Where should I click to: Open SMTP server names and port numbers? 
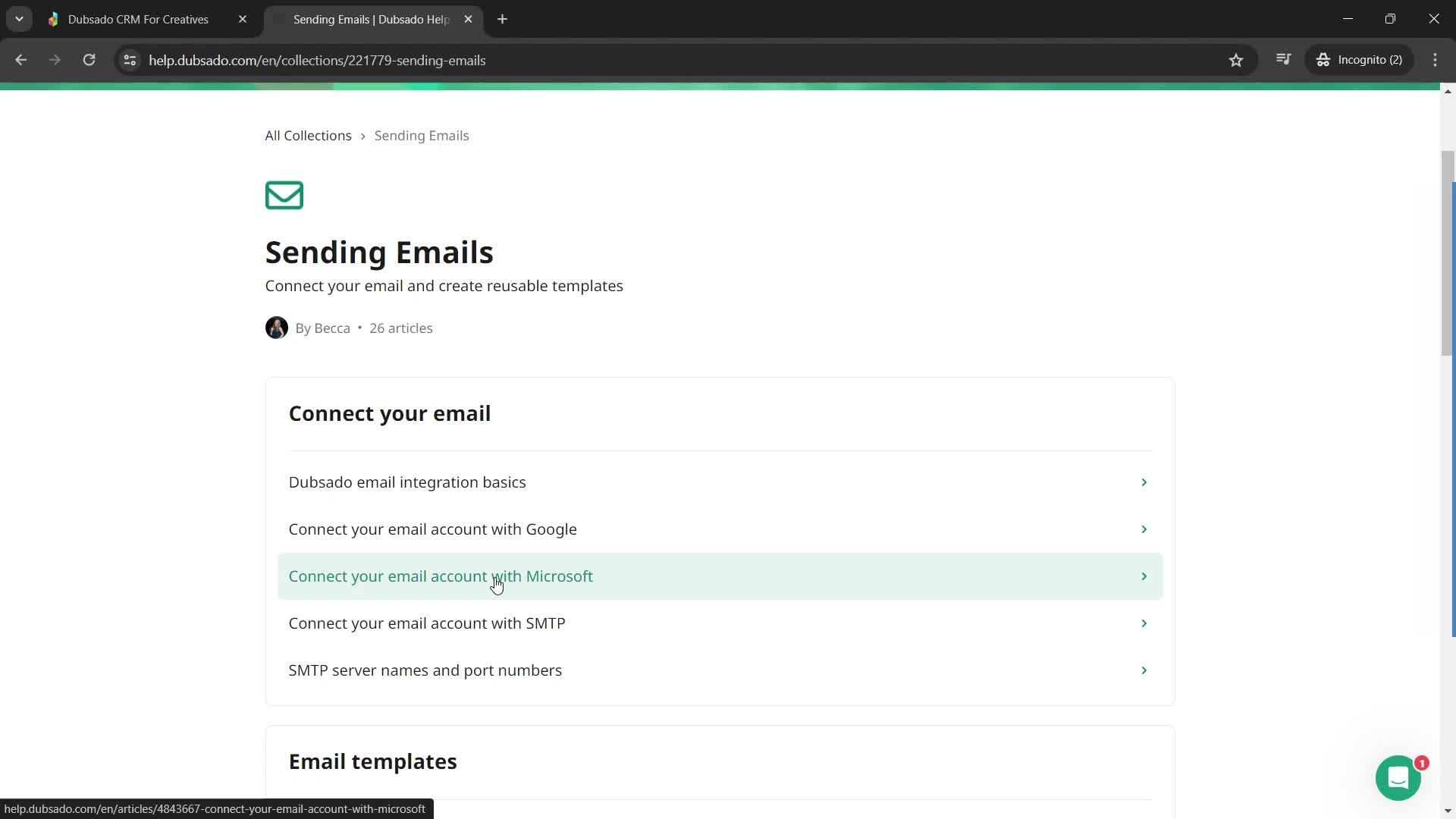pyautogui.click(x=720, y=670)
